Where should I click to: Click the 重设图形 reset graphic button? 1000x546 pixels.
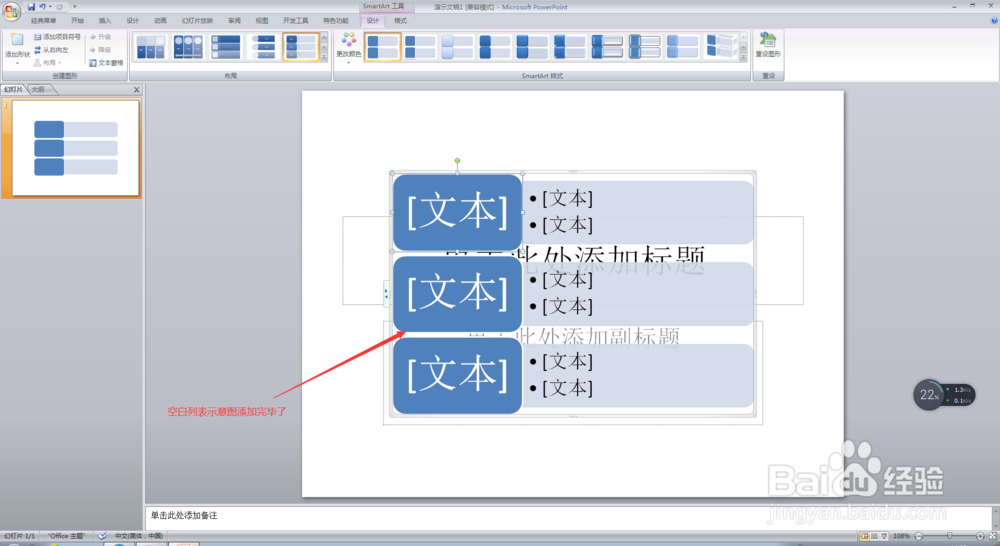click(768, 46)
